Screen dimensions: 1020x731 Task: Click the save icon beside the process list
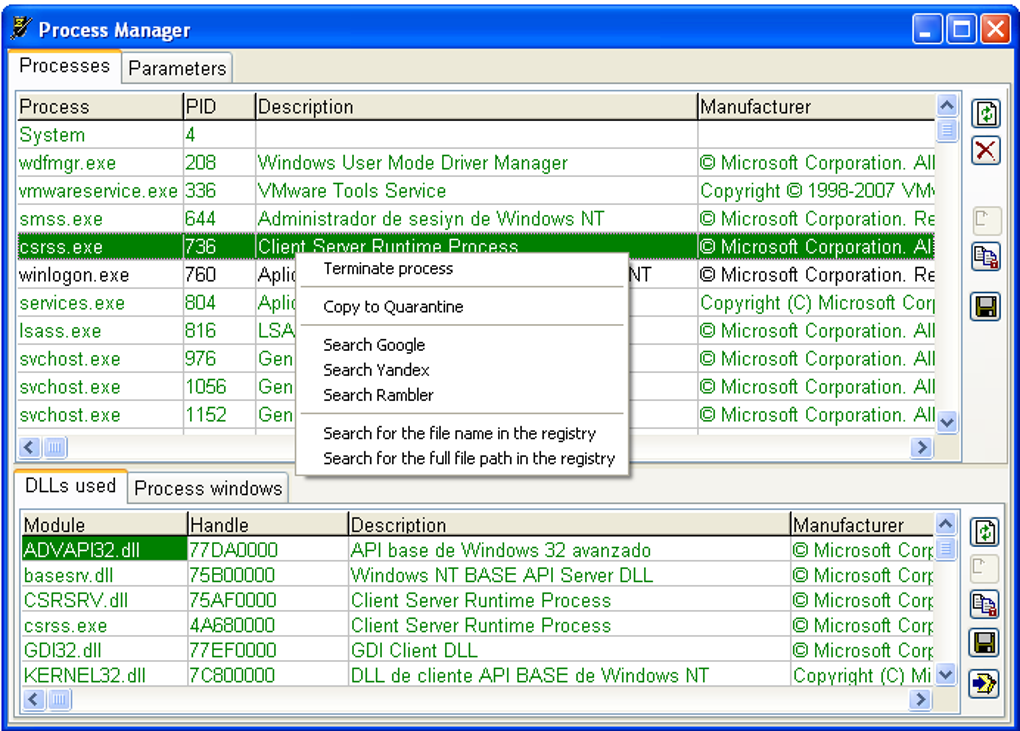point(986,307)
